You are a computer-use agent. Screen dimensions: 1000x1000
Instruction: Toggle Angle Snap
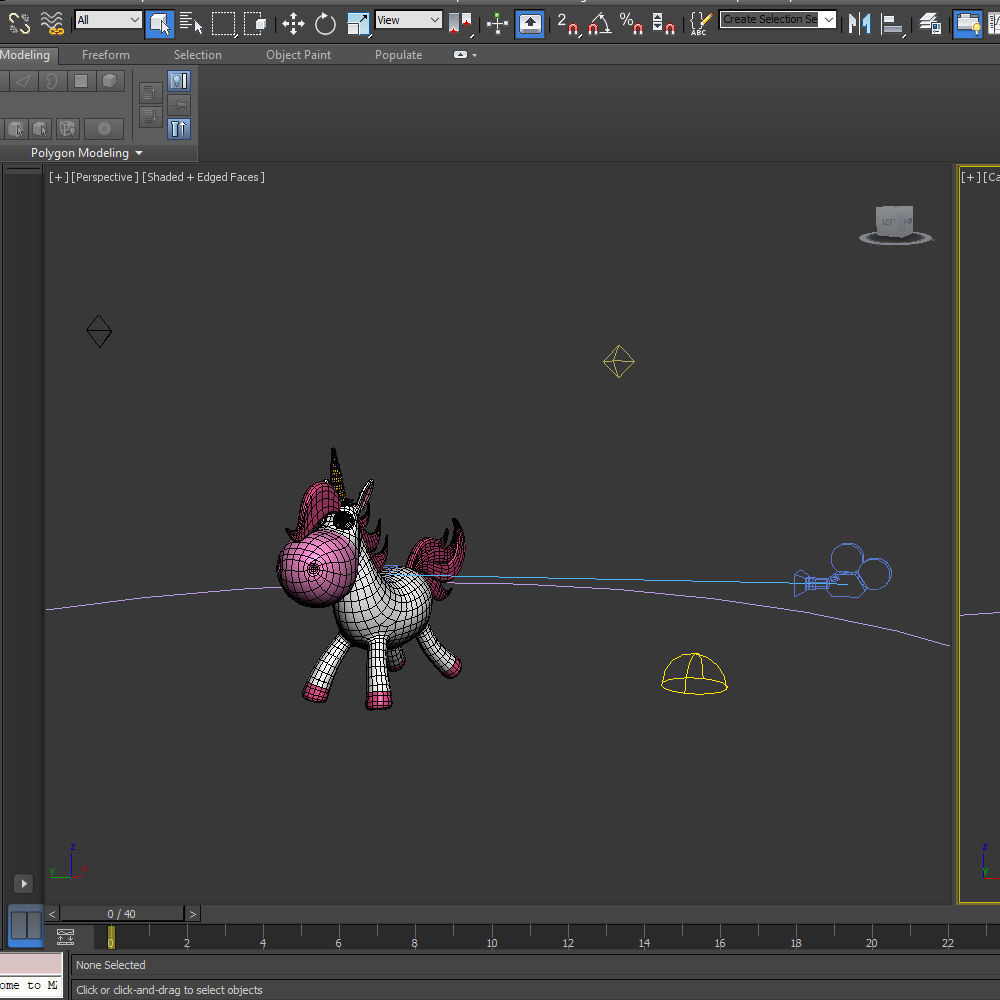point(599,24)
